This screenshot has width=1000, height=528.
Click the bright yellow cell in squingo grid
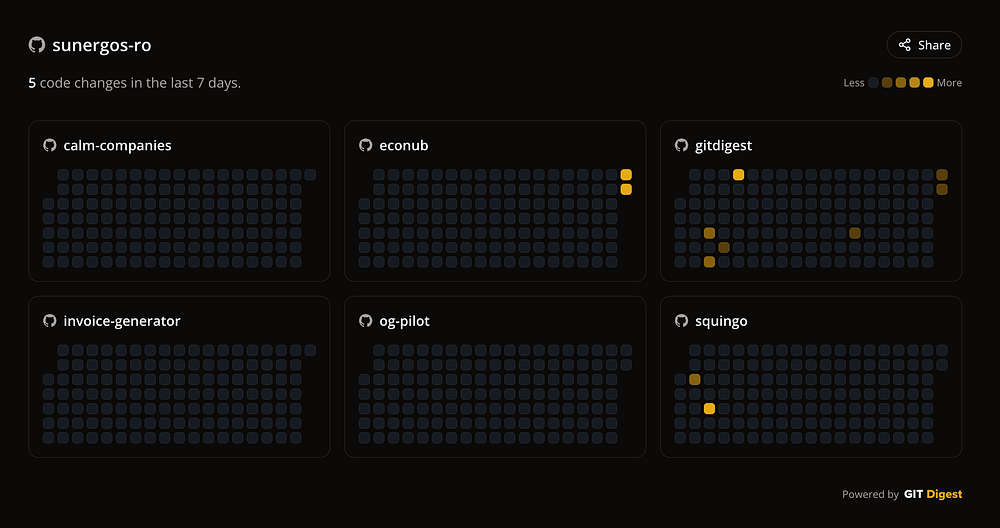point(709,409)
